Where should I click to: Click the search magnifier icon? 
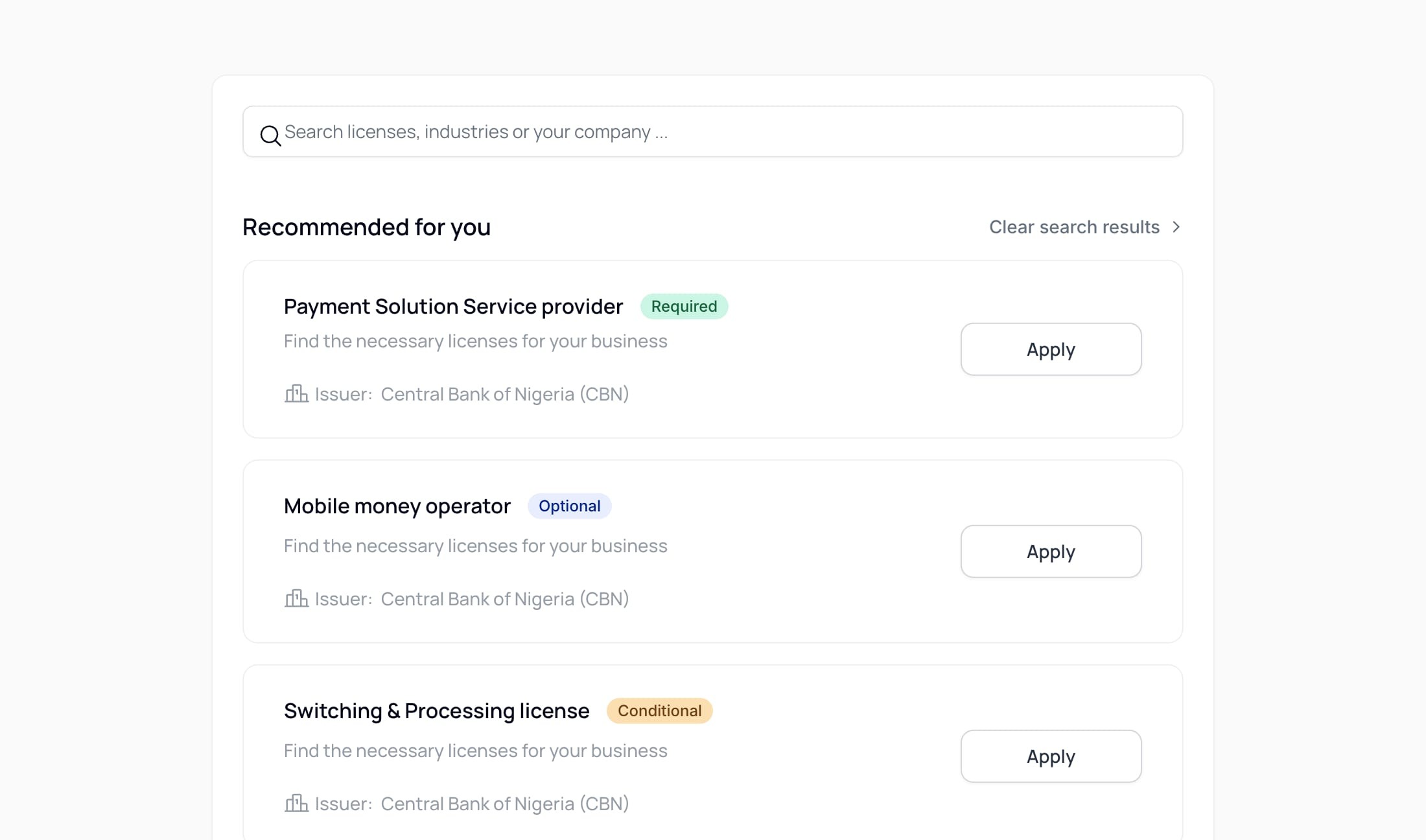coord(270,135)
